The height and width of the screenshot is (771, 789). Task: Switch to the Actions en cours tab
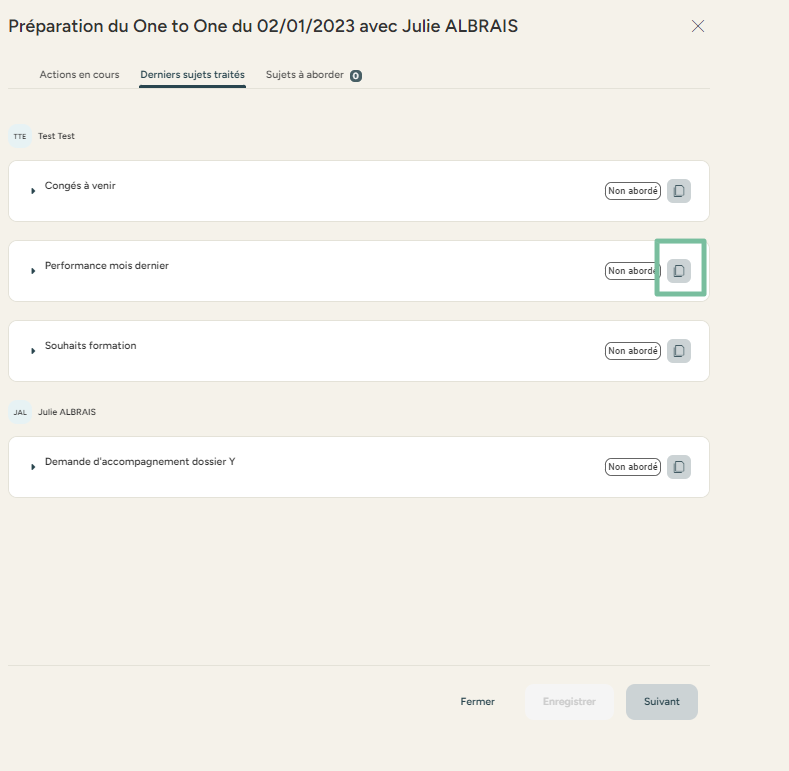[79, 75]
